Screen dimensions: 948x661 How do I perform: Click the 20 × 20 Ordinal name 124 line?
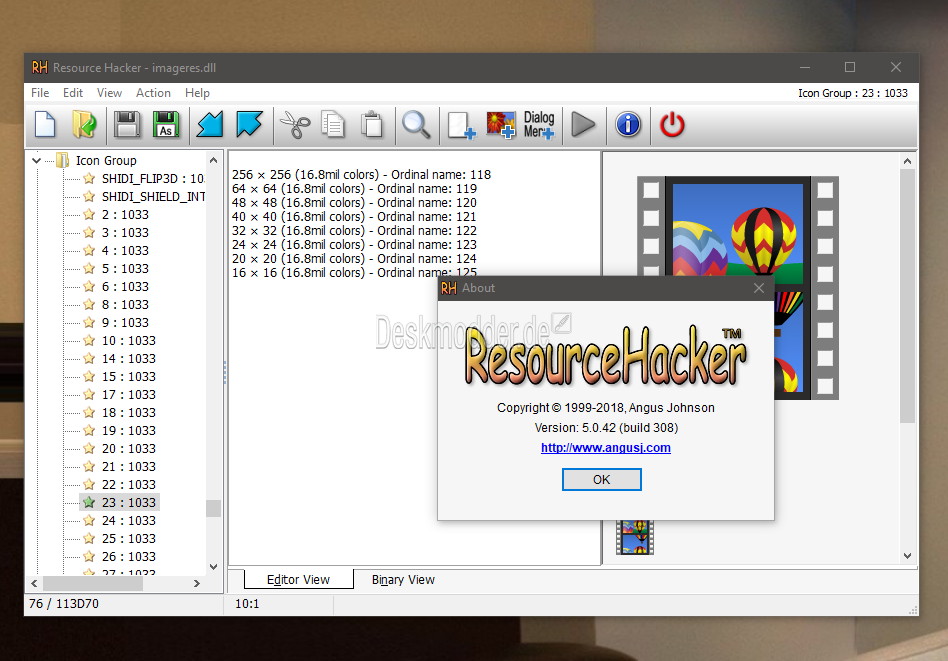pyautogui.click(x=354, y=259)
